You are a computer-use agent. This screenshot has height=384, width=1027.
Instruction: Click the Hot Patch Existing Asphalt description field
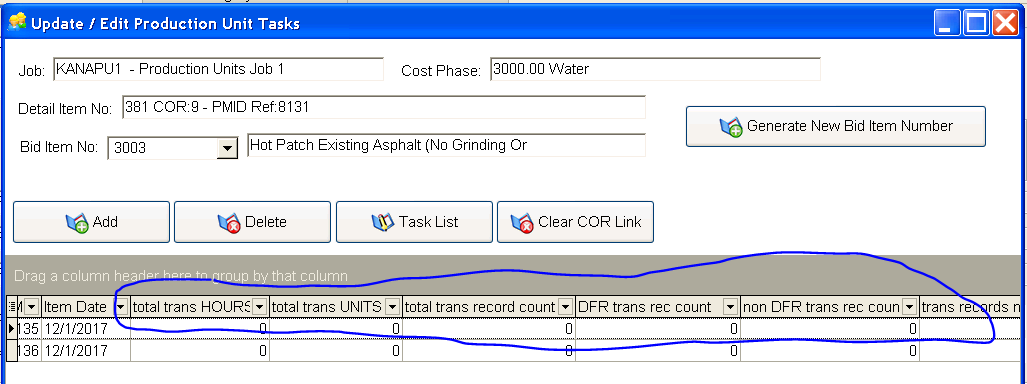446,145
